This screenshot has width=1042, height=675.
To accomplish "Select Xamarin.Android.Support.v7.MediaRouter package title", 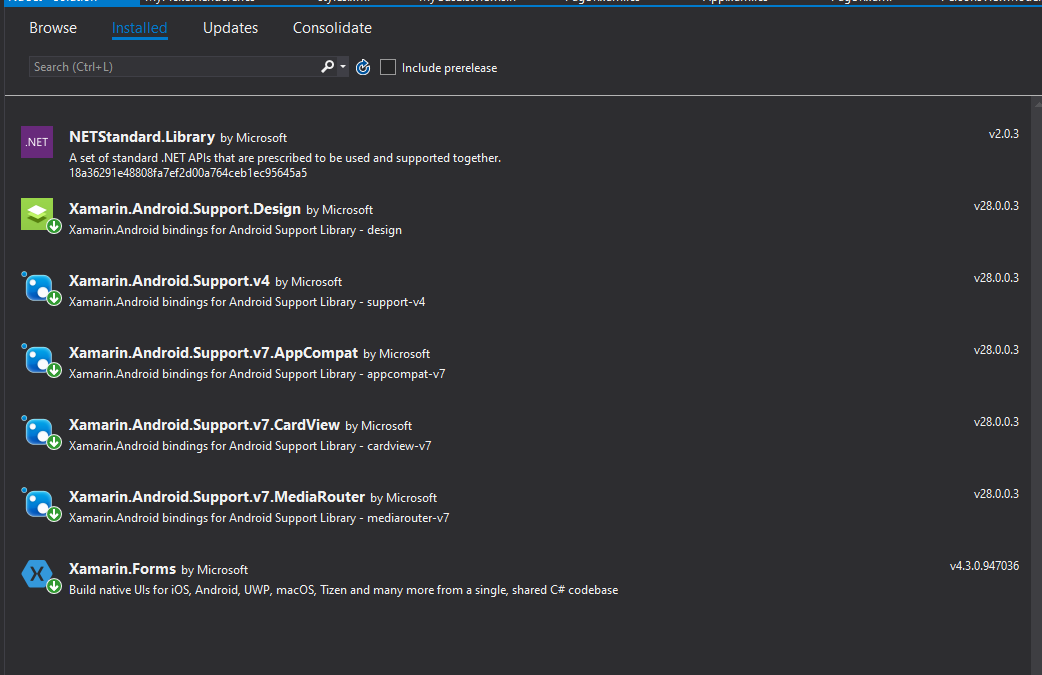I will point(217,497).
